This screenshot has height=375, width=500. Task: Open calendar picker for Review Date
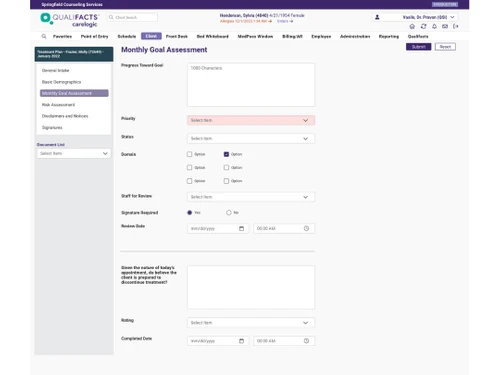click(x=242, y=228)
